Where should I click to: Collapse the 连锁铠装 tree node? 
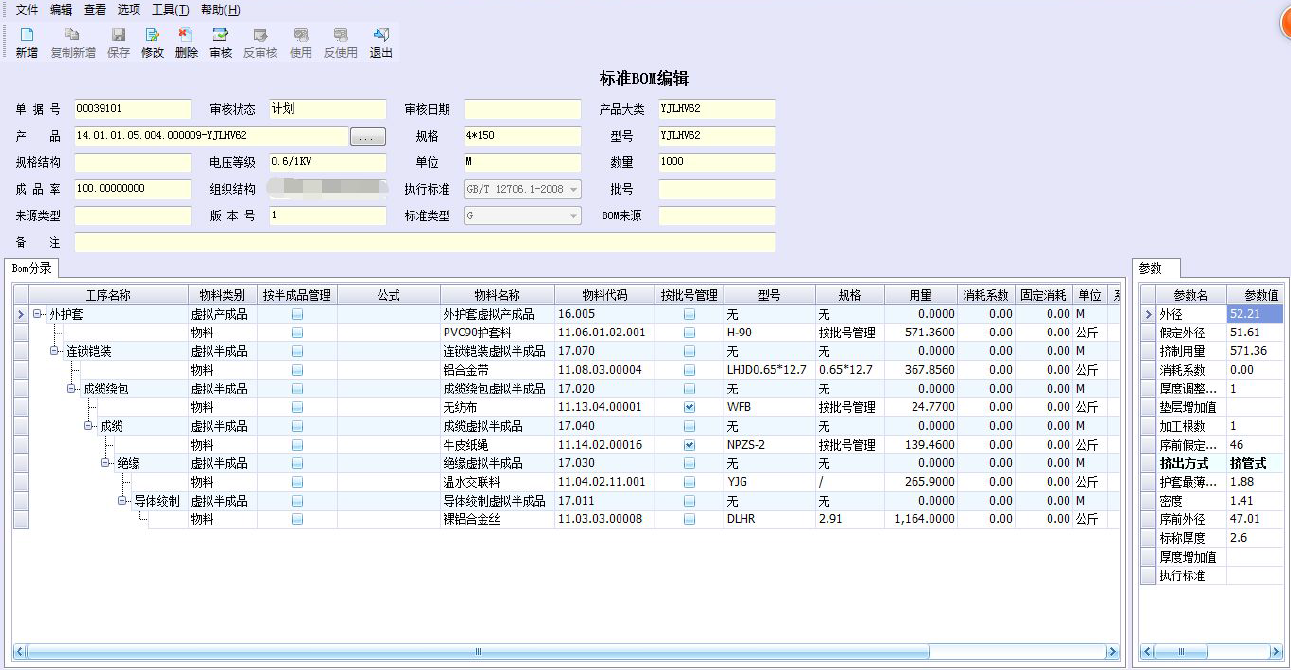pos(55,351)
